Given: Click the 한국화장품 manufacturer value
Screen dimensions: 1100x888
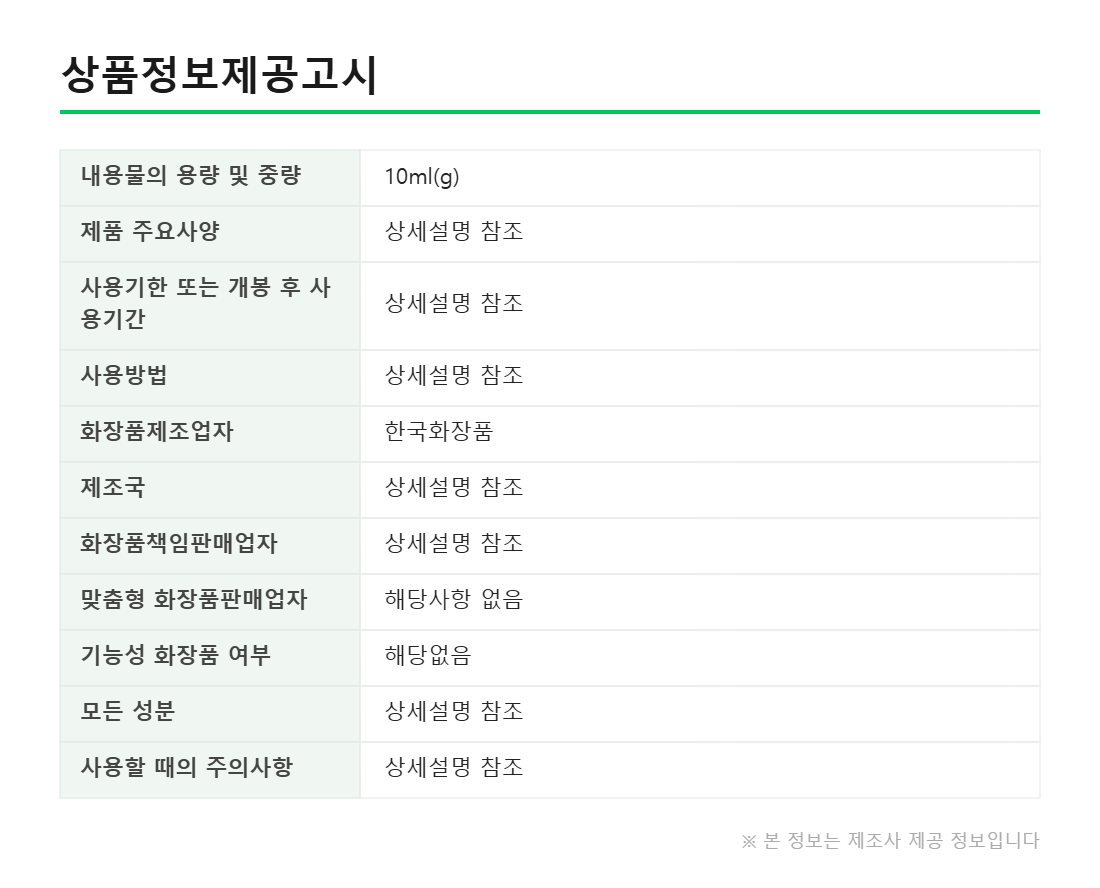Looking at the screenshot, I should click(x=438, y=431).
